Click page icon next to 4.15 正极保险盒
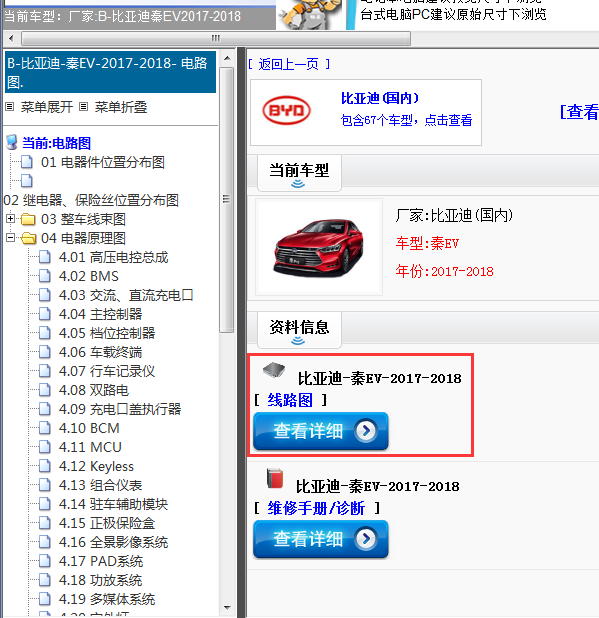This screenshot has height=618, width=599. point(45,523)
